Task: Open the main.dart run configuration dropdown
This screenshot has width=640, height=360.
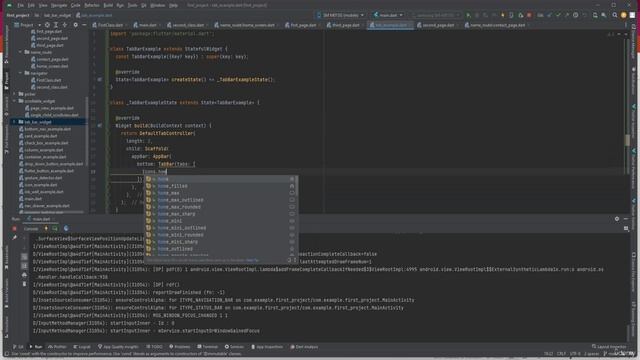Action: point(388,15)
